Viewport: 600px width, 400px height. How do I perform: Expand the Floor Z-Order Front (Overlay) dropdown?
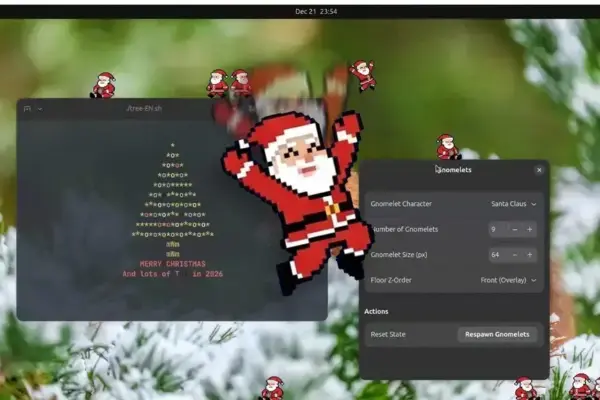(x=508, y=280)
